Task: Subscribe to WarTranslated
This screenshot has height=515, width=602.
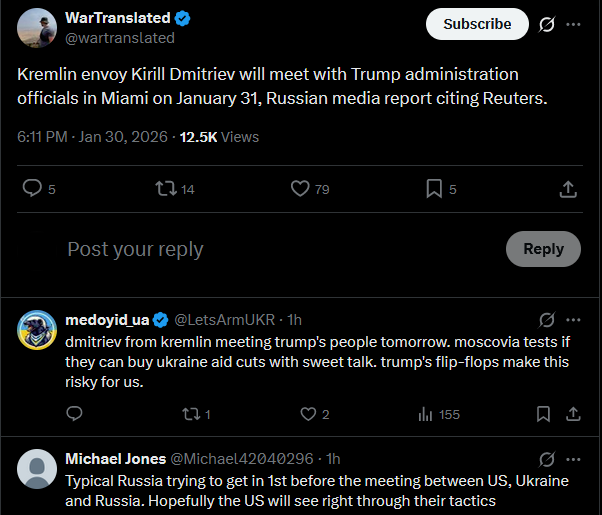Action: 477,24
